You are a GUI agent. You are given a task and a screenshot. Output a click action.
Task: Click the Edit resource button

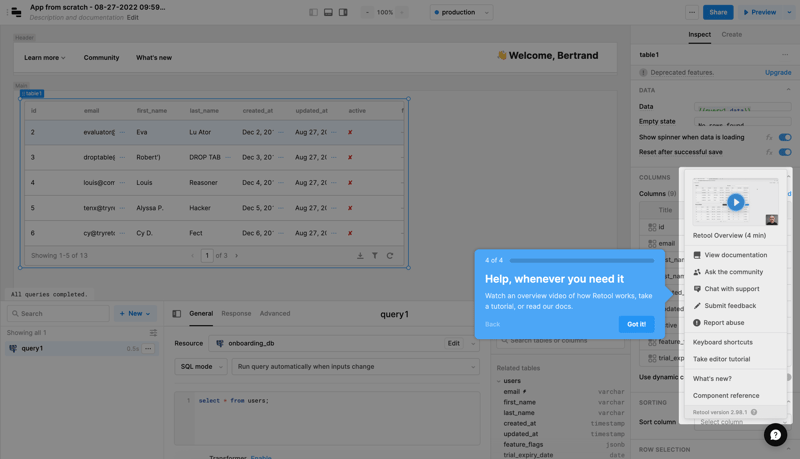[x=454, y=343]
